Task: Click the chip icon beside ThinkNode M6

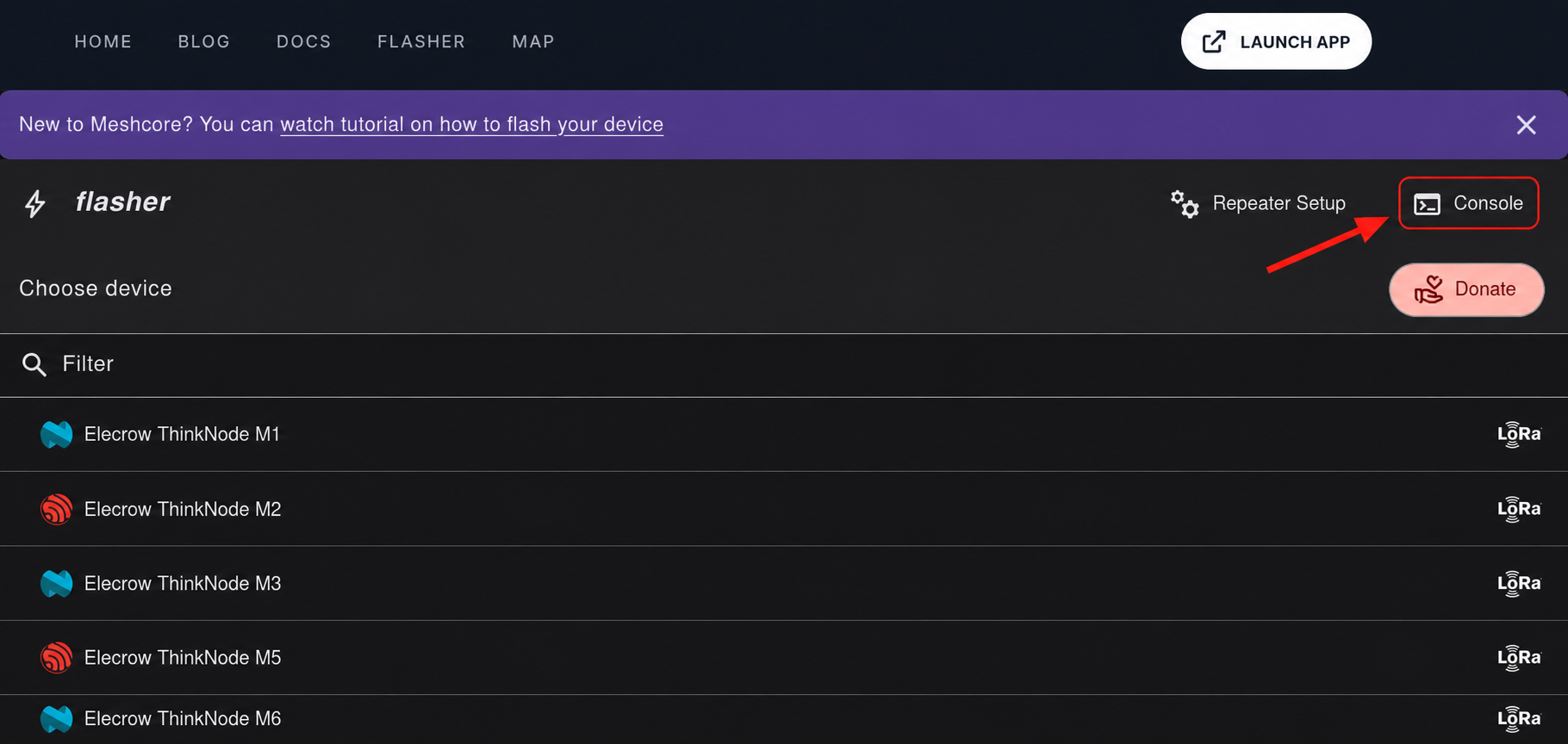Action: click(57, 718)
